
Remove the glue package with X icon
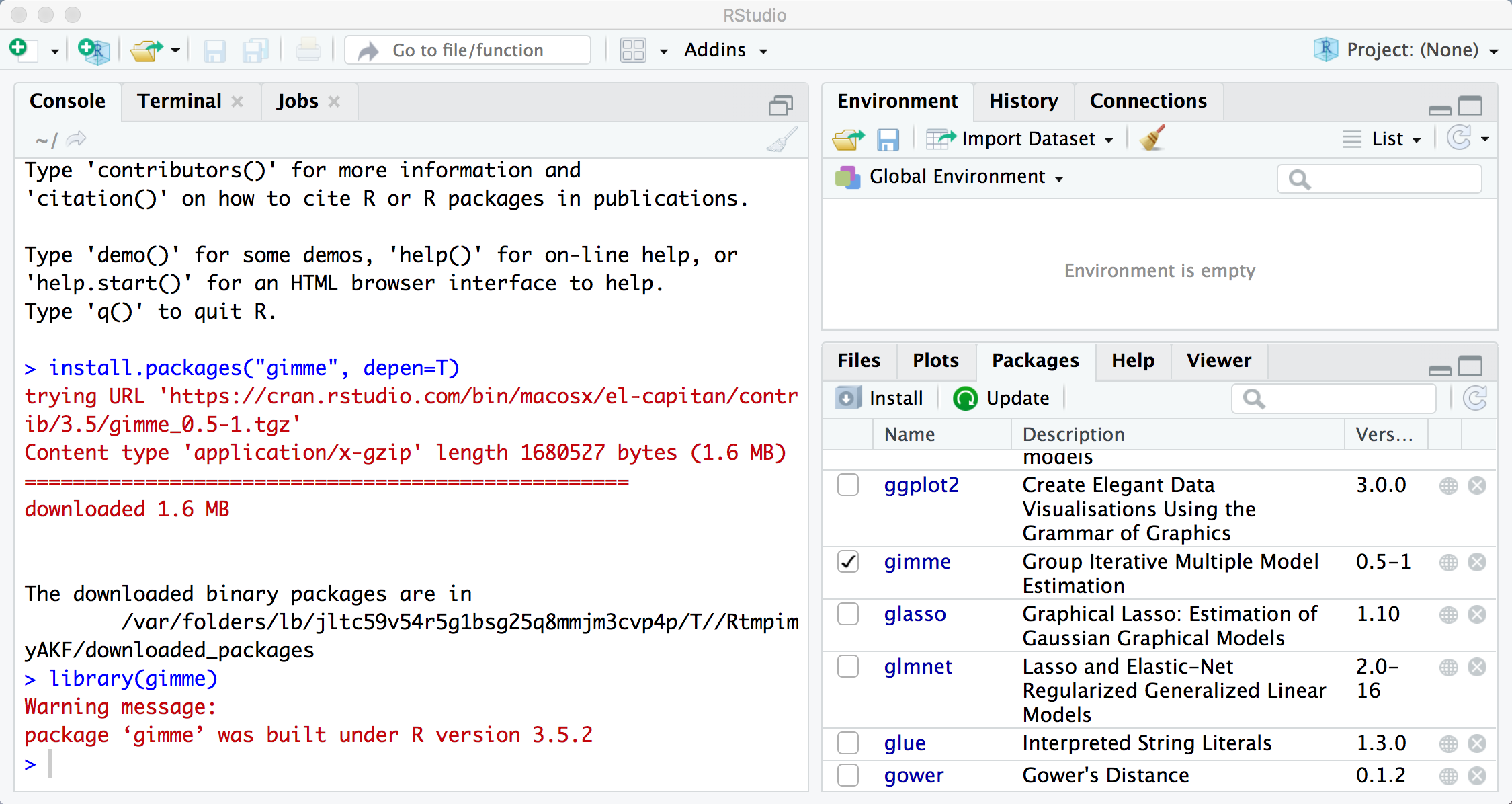pos(1477,743)
